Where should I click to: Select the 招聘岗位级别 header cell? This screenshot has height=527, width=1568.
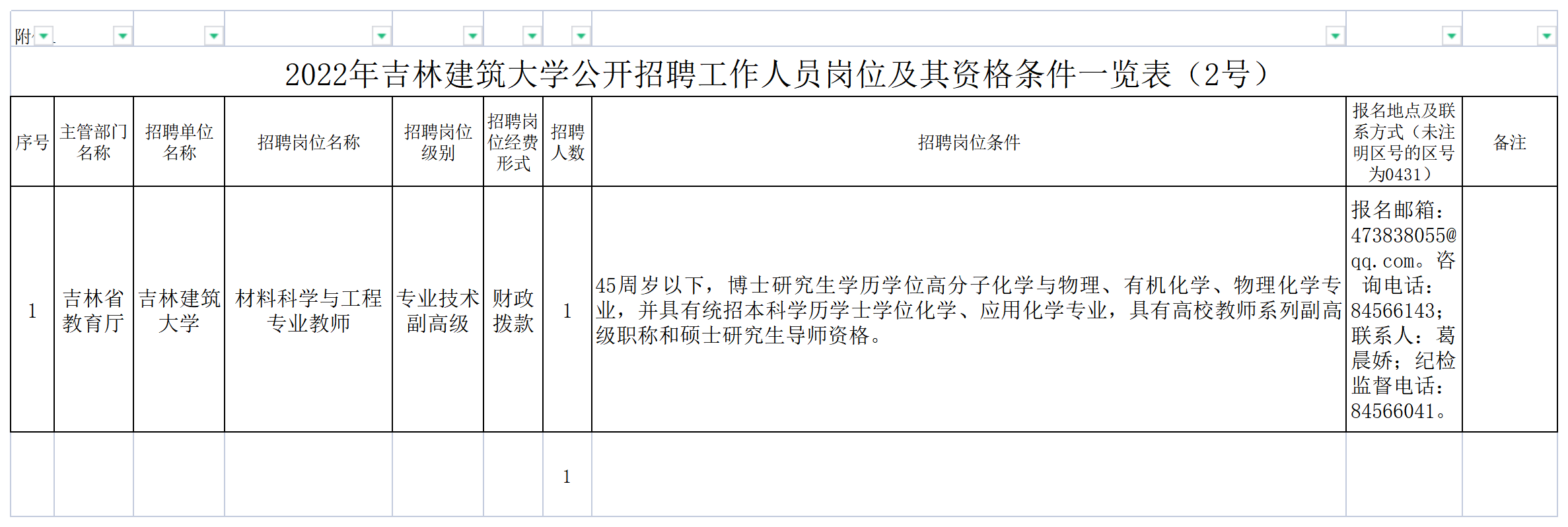(x=438, y=142)
